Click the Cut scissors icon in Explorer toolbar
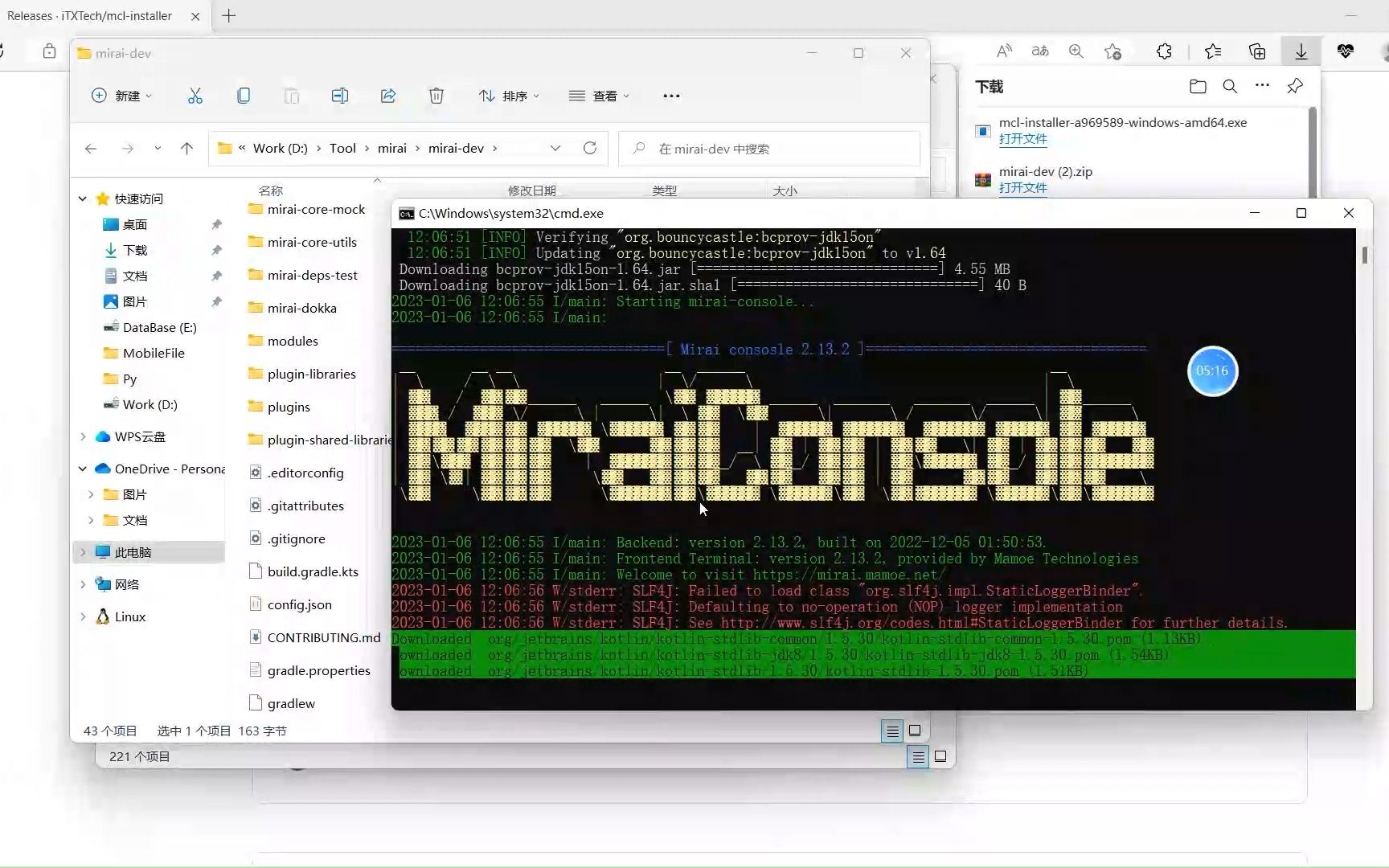The height and width of the screenshot is (868, 1389). (x=195, y=96)
